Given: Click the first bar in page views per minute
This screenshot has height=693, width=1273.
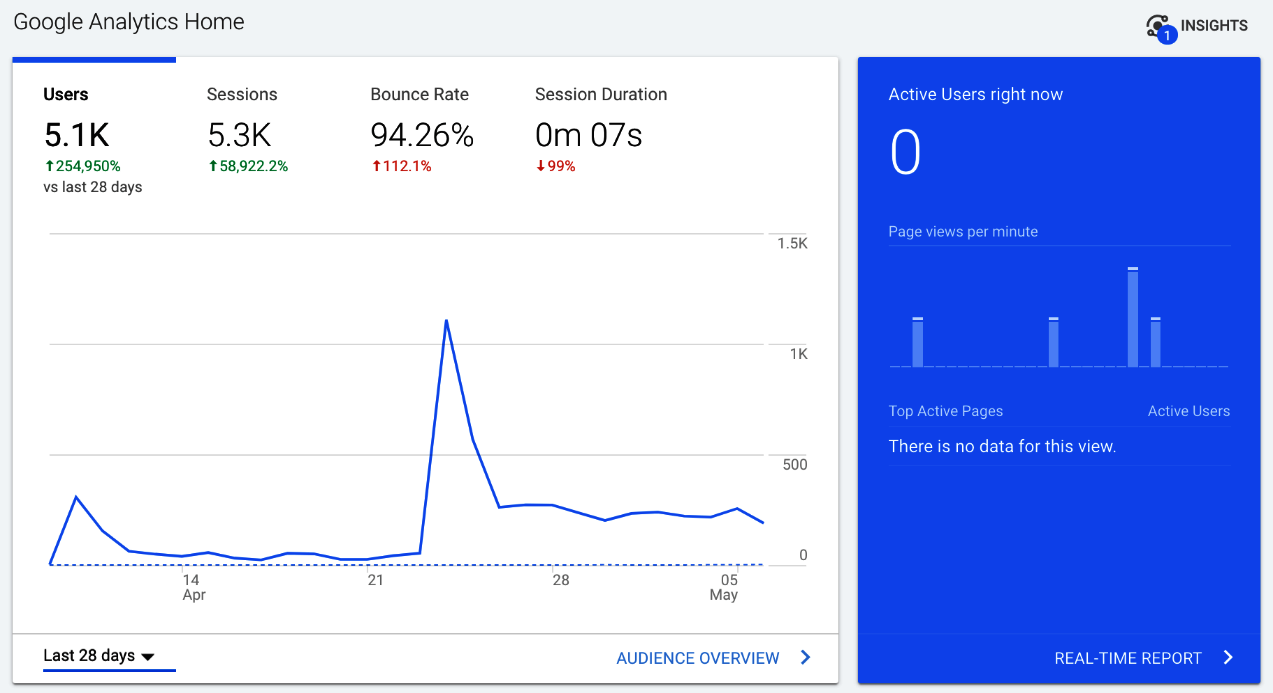Looking at the screenshot, I should click(x=917, y=343).
